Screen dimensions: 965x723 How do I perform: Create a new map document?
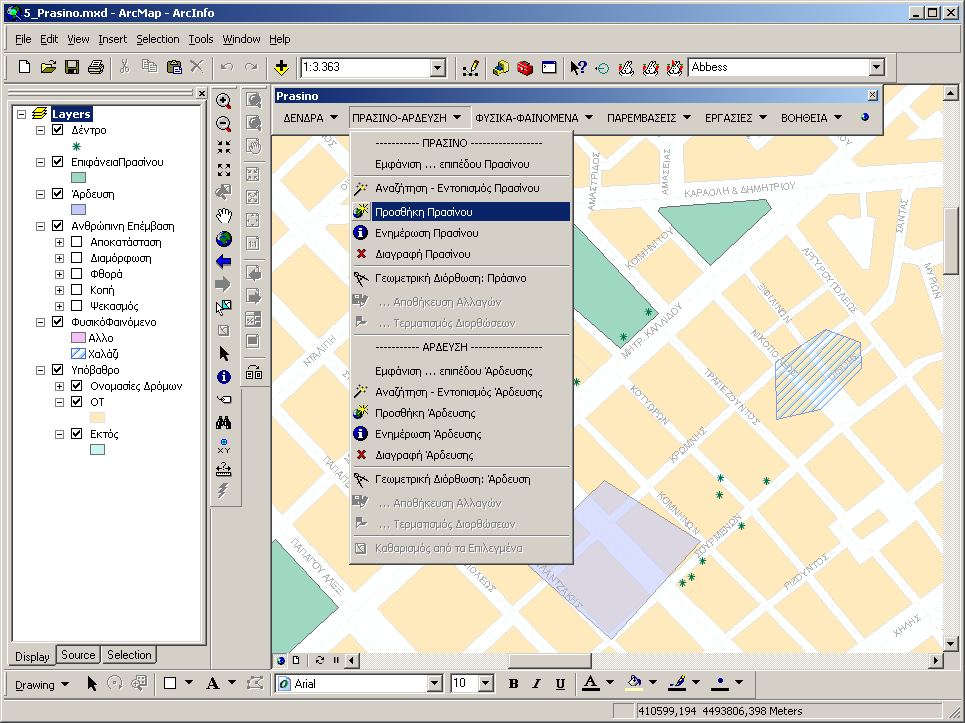(25, 67)
